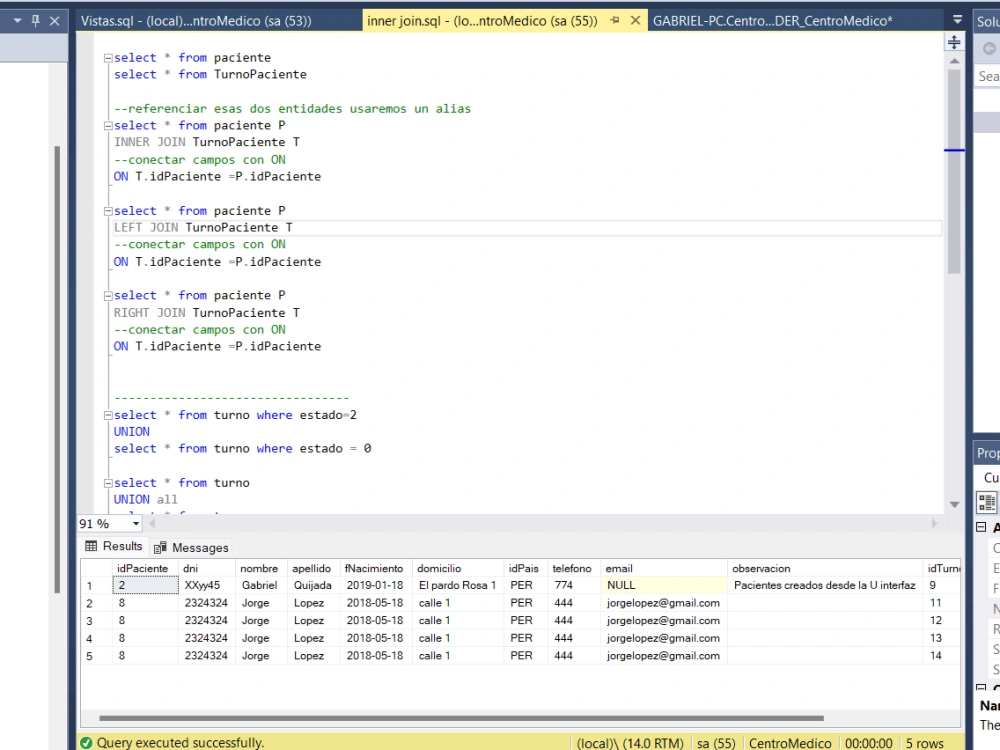The image size is (1000, 750).
Task: Open the active documents dropdown list
Action: click(957, 20)
